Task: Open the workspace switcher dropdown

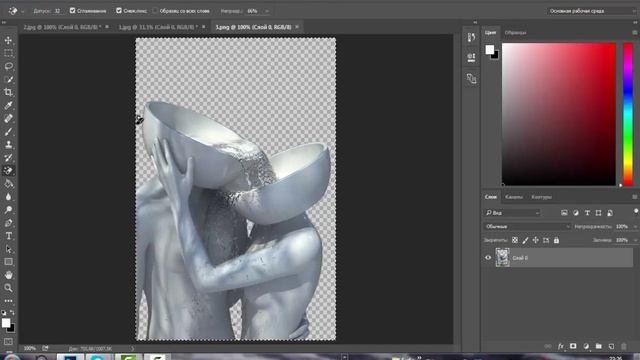Action: 591,11
